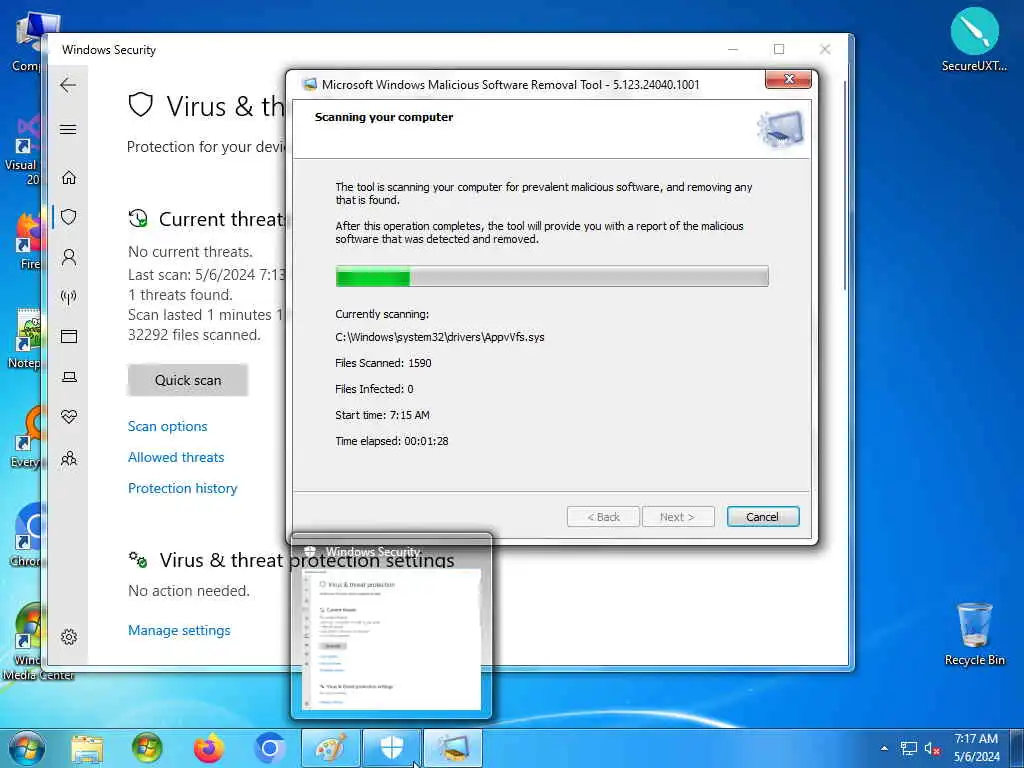Open the hamburger menu in Windows Security
Screen dimensions: 1024x768
68,129
